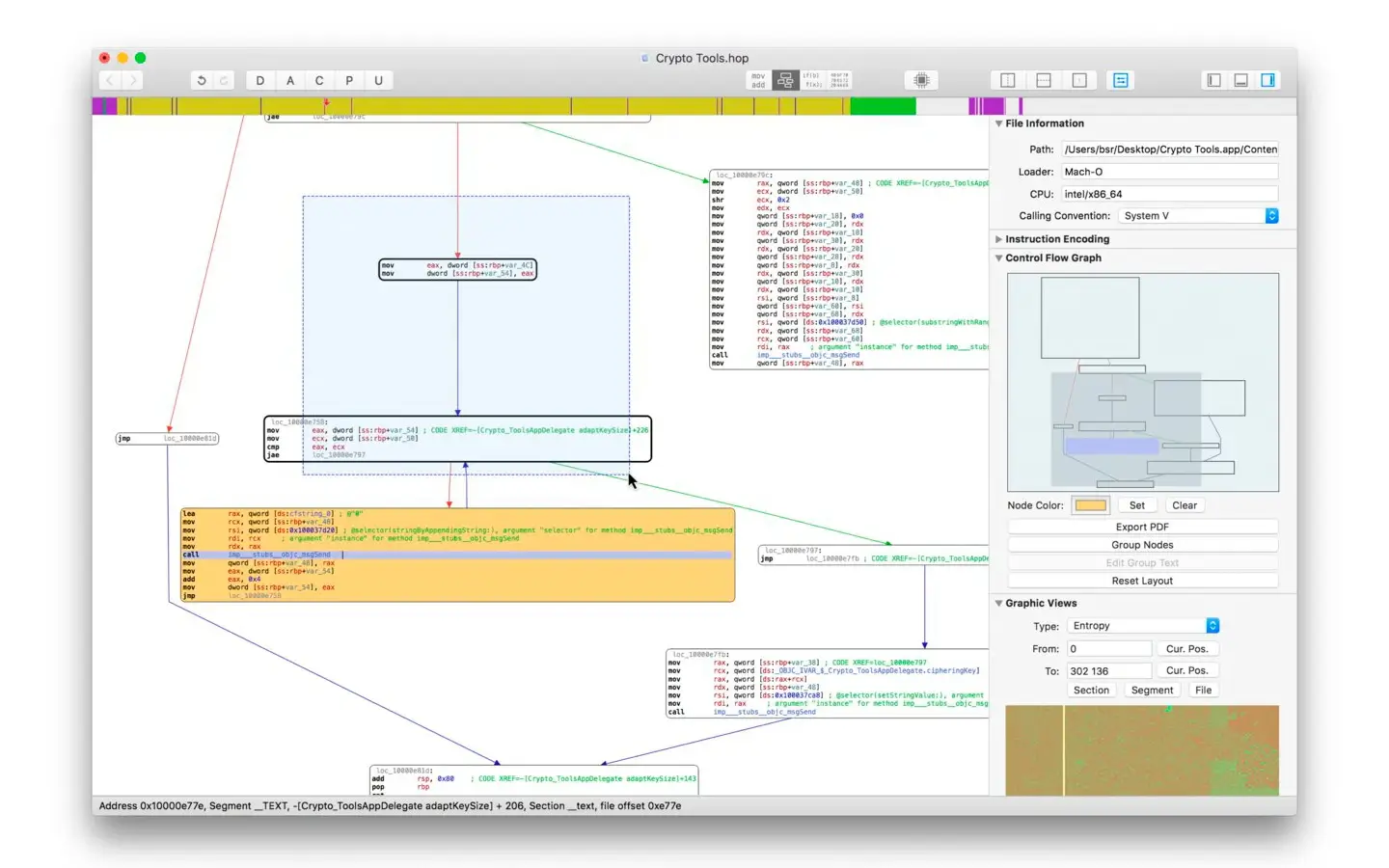Select control flow graph view mode
The image size is (1389, 868).
pos(786,81)
